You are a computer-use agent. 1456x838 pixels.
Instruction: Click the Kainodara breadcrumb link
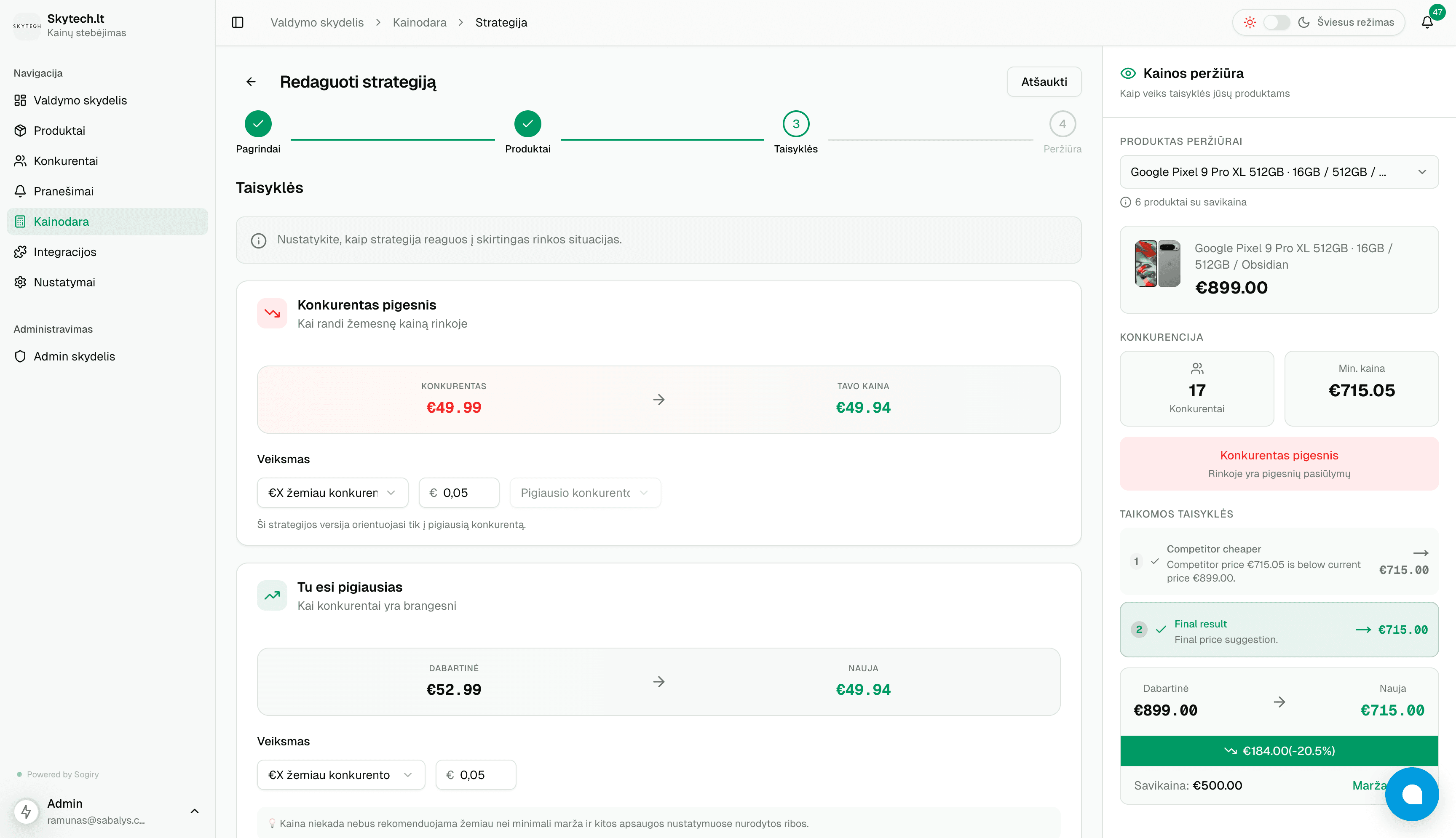tap(420, 22)
